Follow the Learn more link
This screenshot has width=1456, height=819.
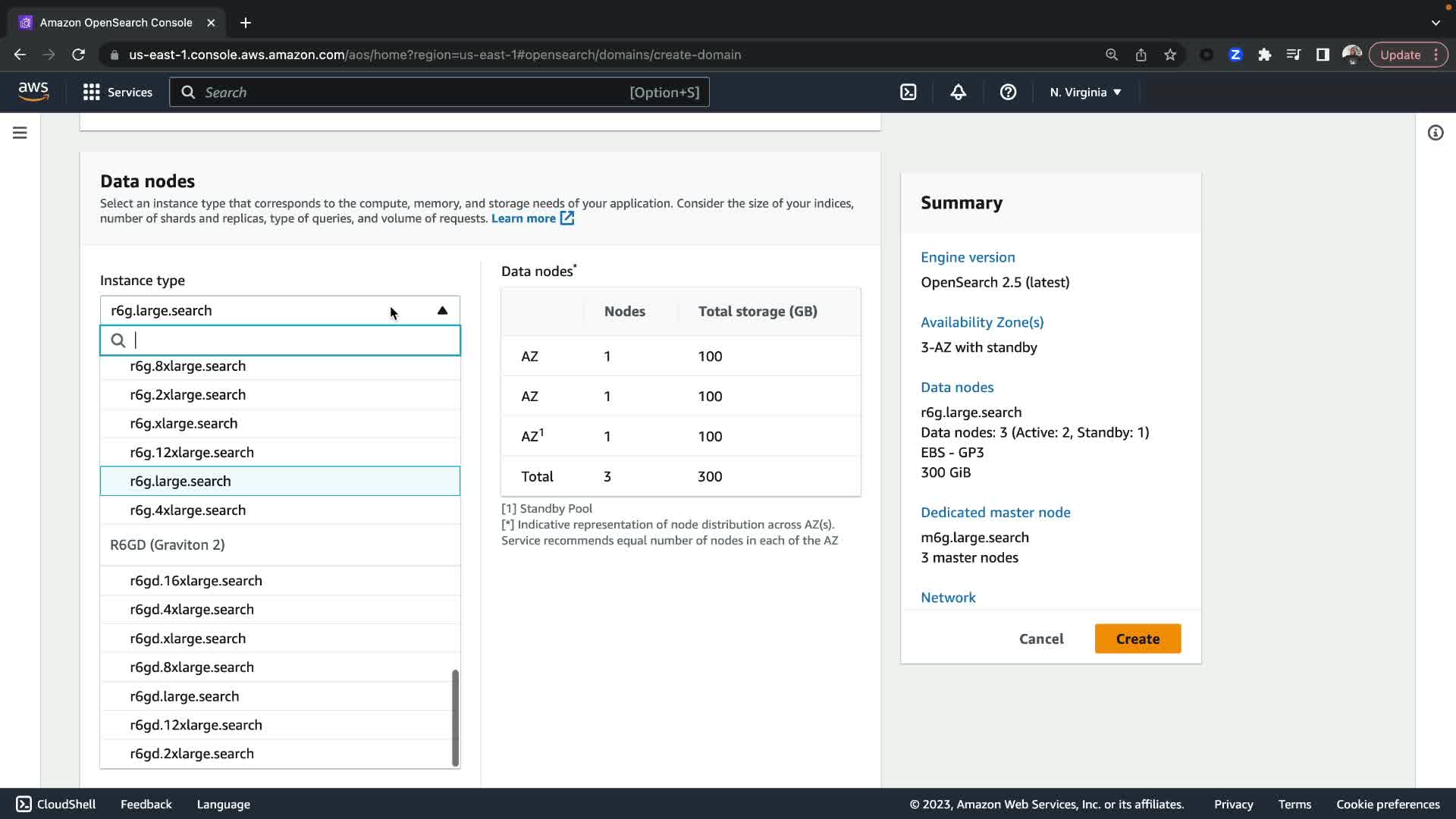[523, 218]
